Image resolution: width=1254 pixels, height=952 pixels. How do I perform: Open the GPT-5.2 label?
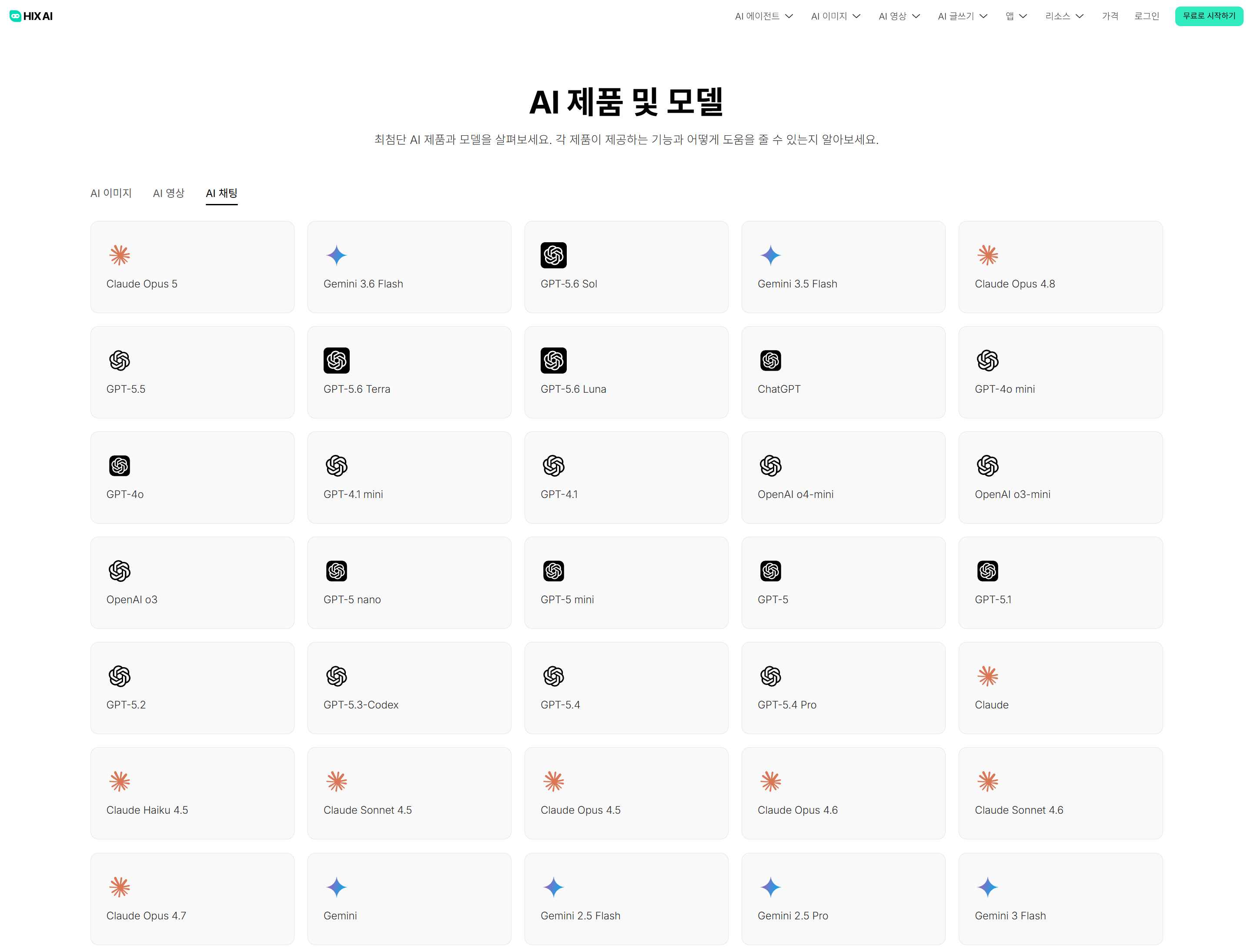126,705
